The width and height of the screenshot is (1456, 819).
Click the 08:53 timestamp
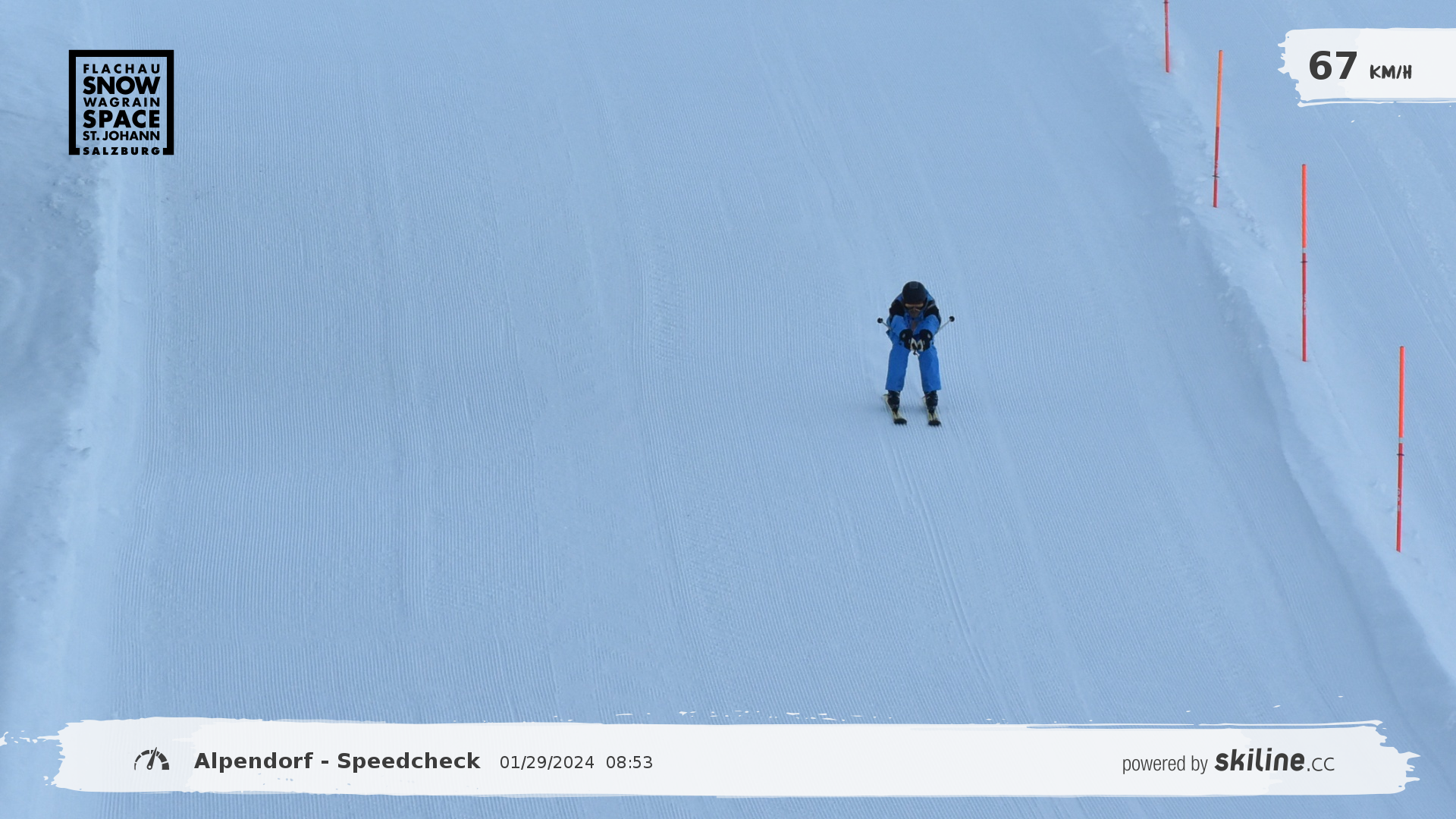629,763
